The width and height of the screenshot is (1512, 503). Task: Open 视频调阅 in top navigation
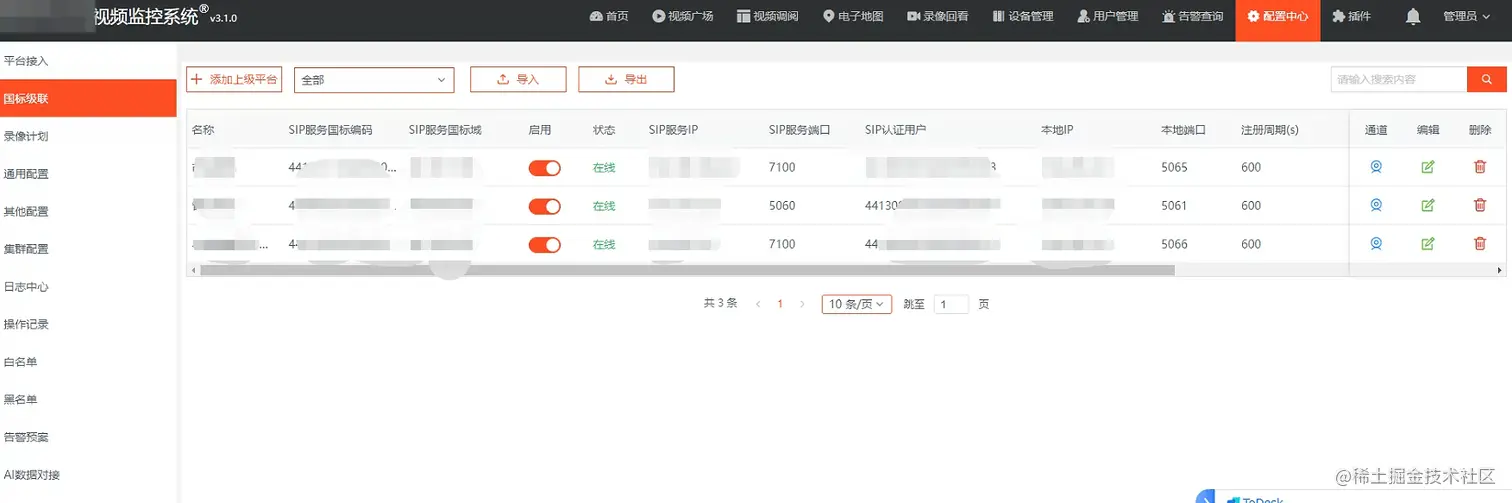[x=768, y=17]
